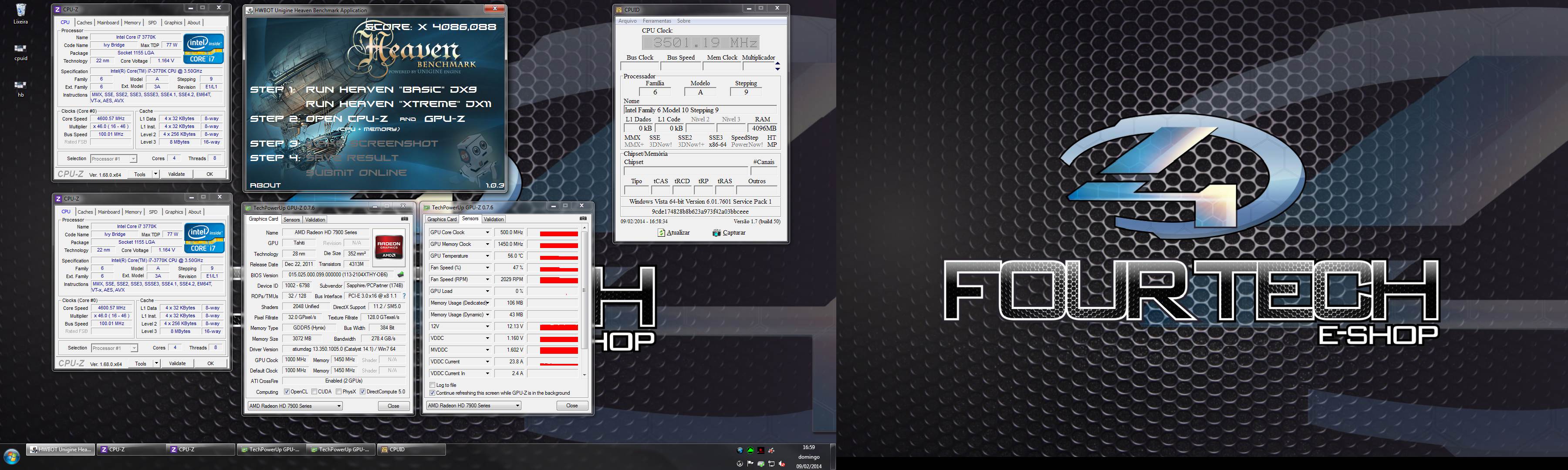Click Run Heaven "Xtreme" DX11 step
This screenshot has height=470, width=1568.
click(x=398, y=104)
